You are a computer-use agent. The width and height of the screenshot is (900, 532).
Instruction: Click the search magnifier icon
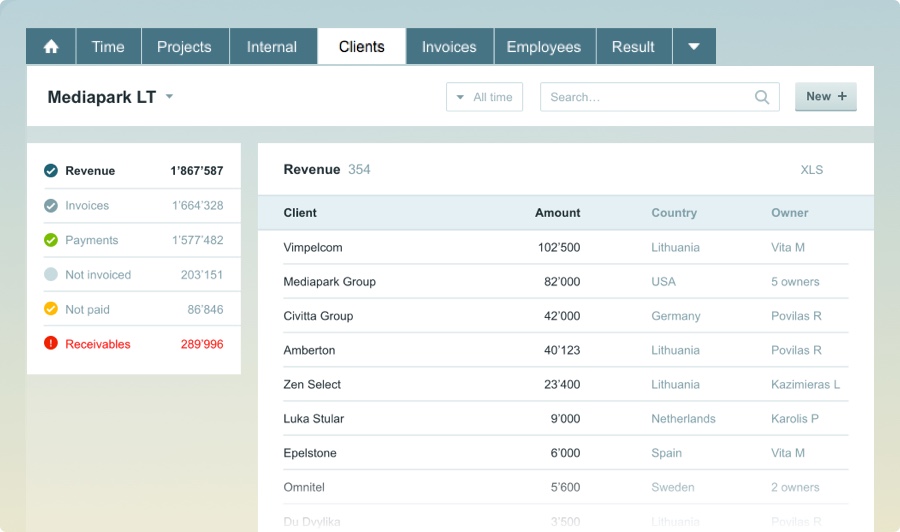(x=762, y=97)
